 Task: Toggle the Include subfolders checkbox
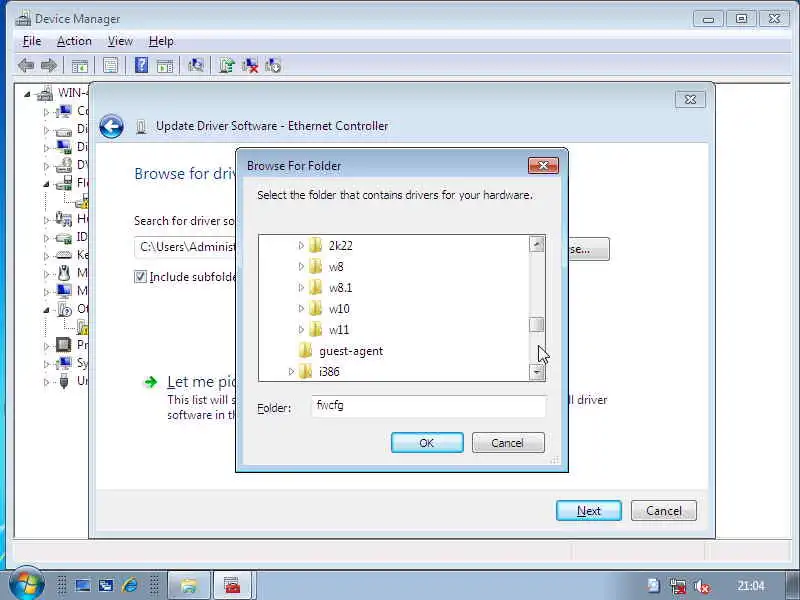tap(140, 277)
